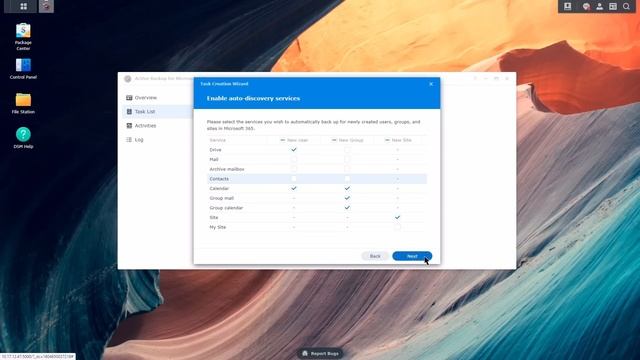Click the Active Backup window logo icon

click(x=128, y=78)
